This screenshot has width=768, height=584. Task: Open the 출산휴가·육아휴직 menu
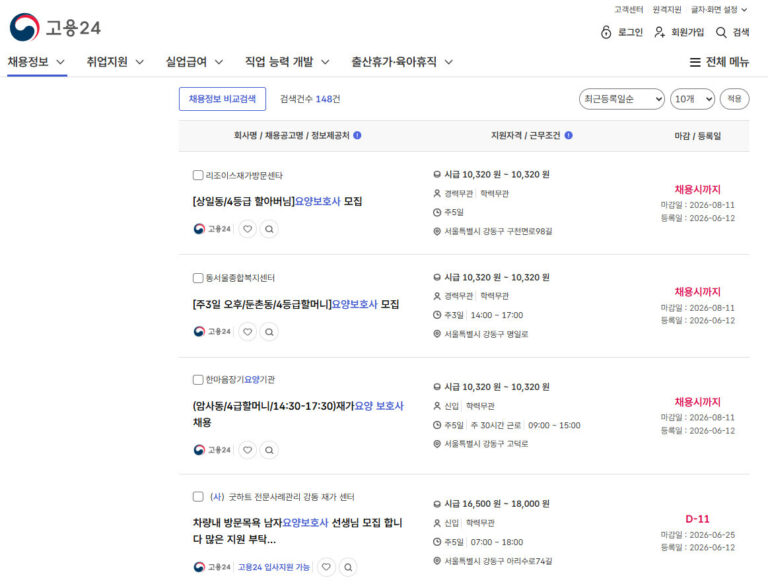(x=394, y=62)
